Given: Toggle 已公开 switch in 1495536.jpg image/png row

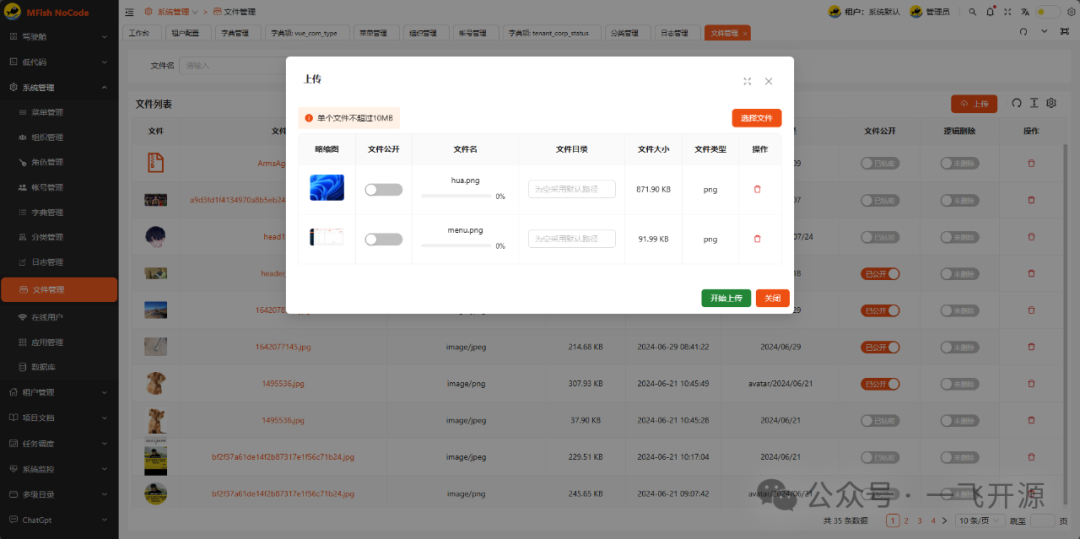Looking at the screenshot, I should pyautogui.click(x=880, y=383).
